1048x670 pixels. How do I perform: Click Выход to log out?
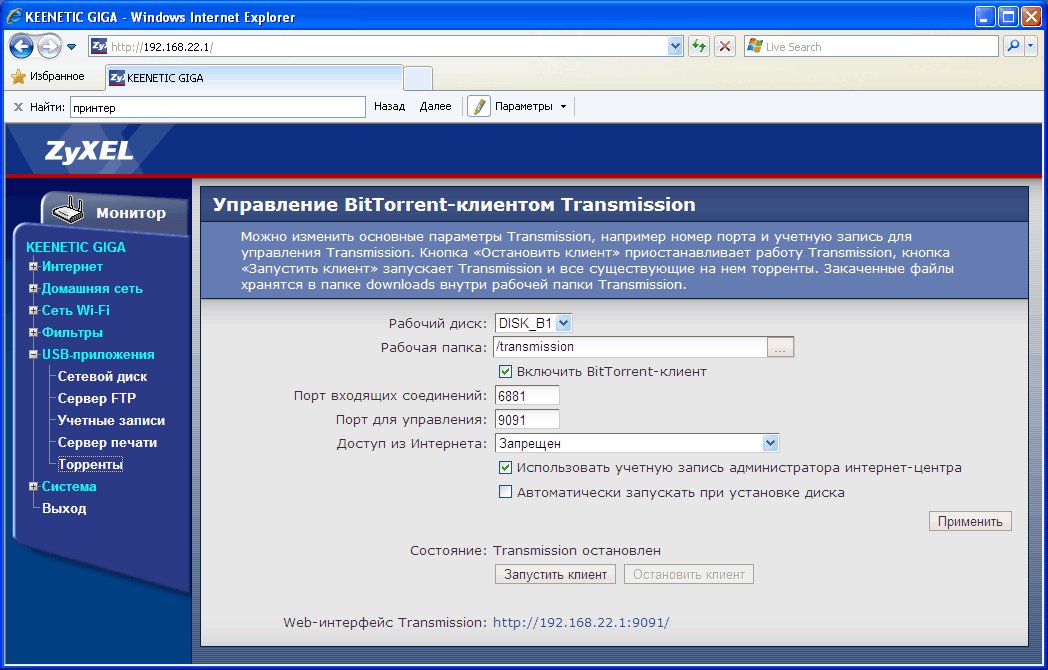click(64, 508)
